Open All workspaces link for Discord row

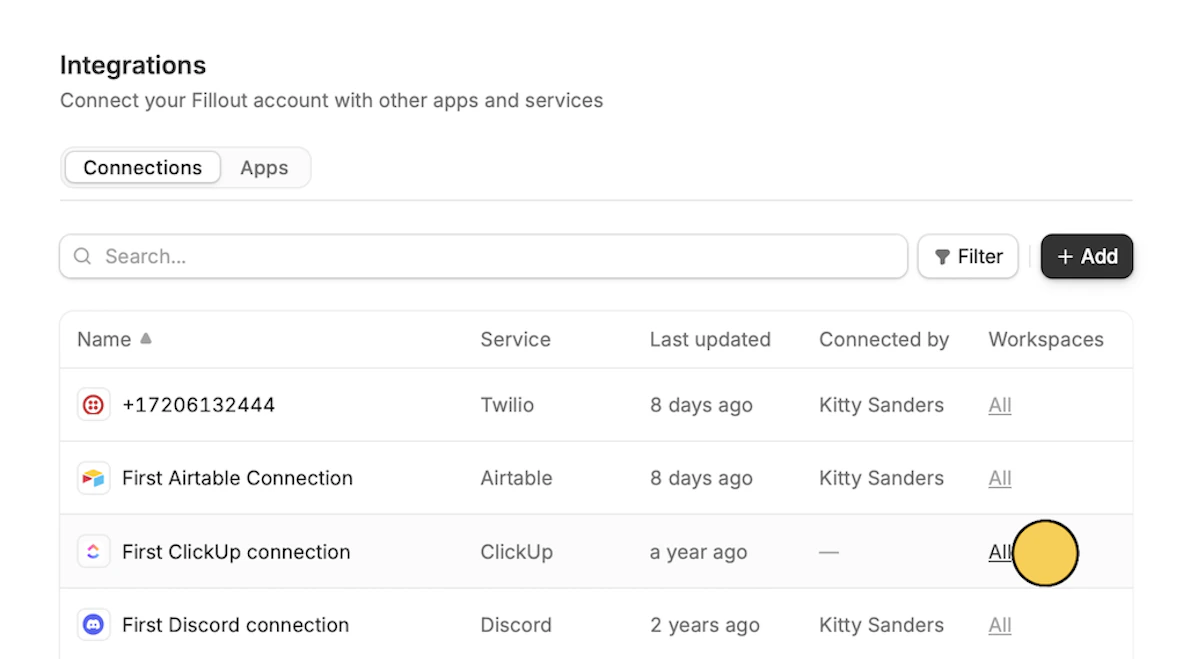coord(1000,625)
